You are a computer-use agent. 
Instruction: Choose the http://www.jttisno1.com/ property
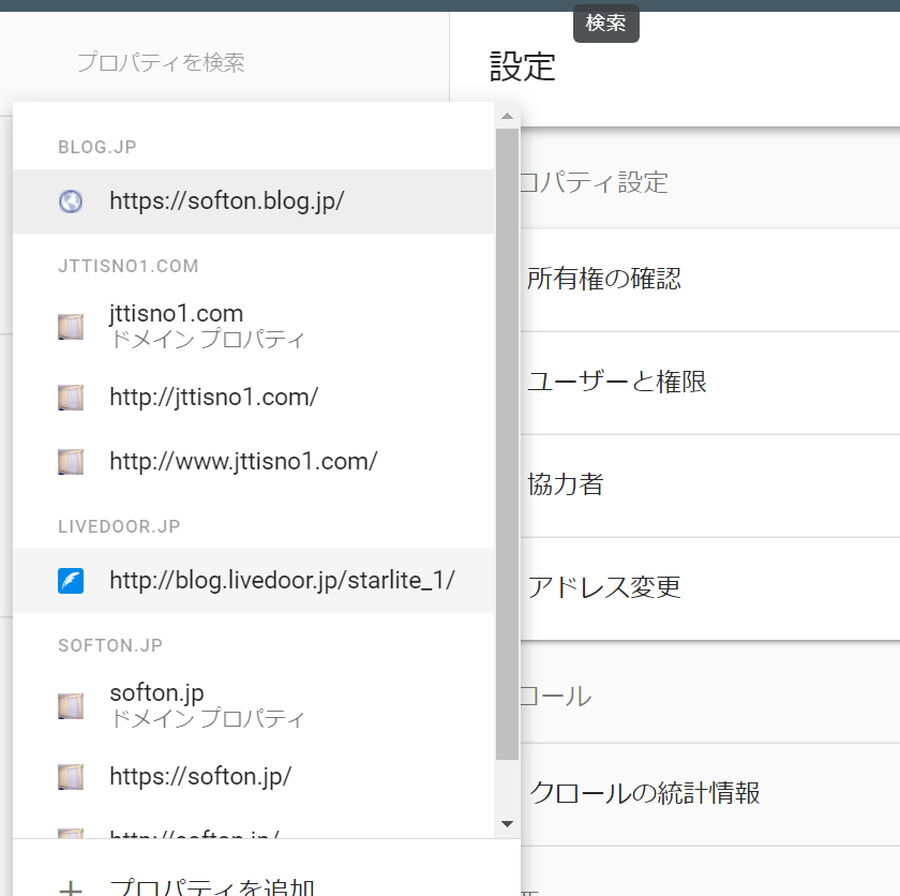[253, 461]
